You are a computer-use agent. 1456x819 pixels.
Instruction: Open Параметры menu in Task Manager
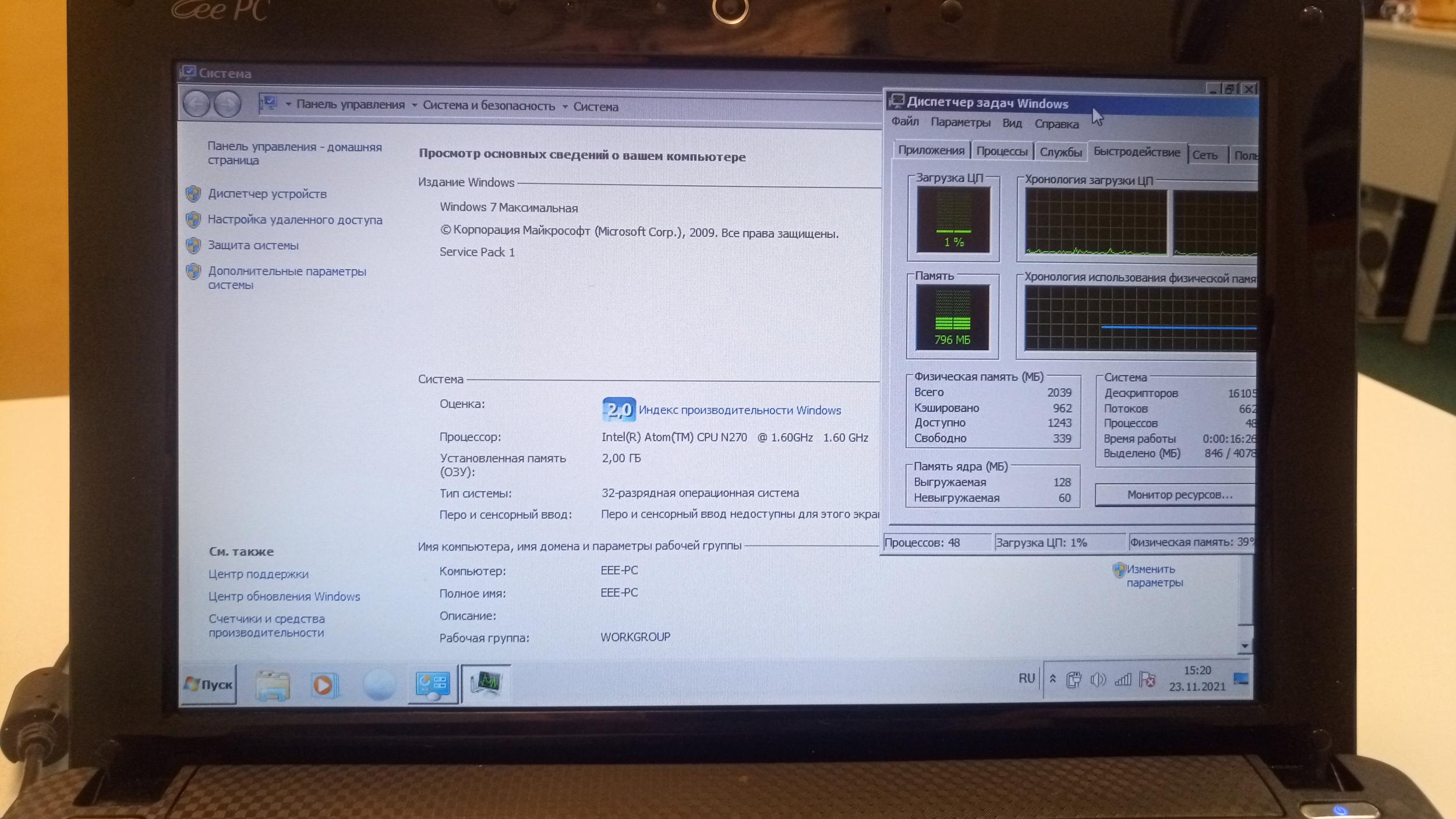(960, 122)
